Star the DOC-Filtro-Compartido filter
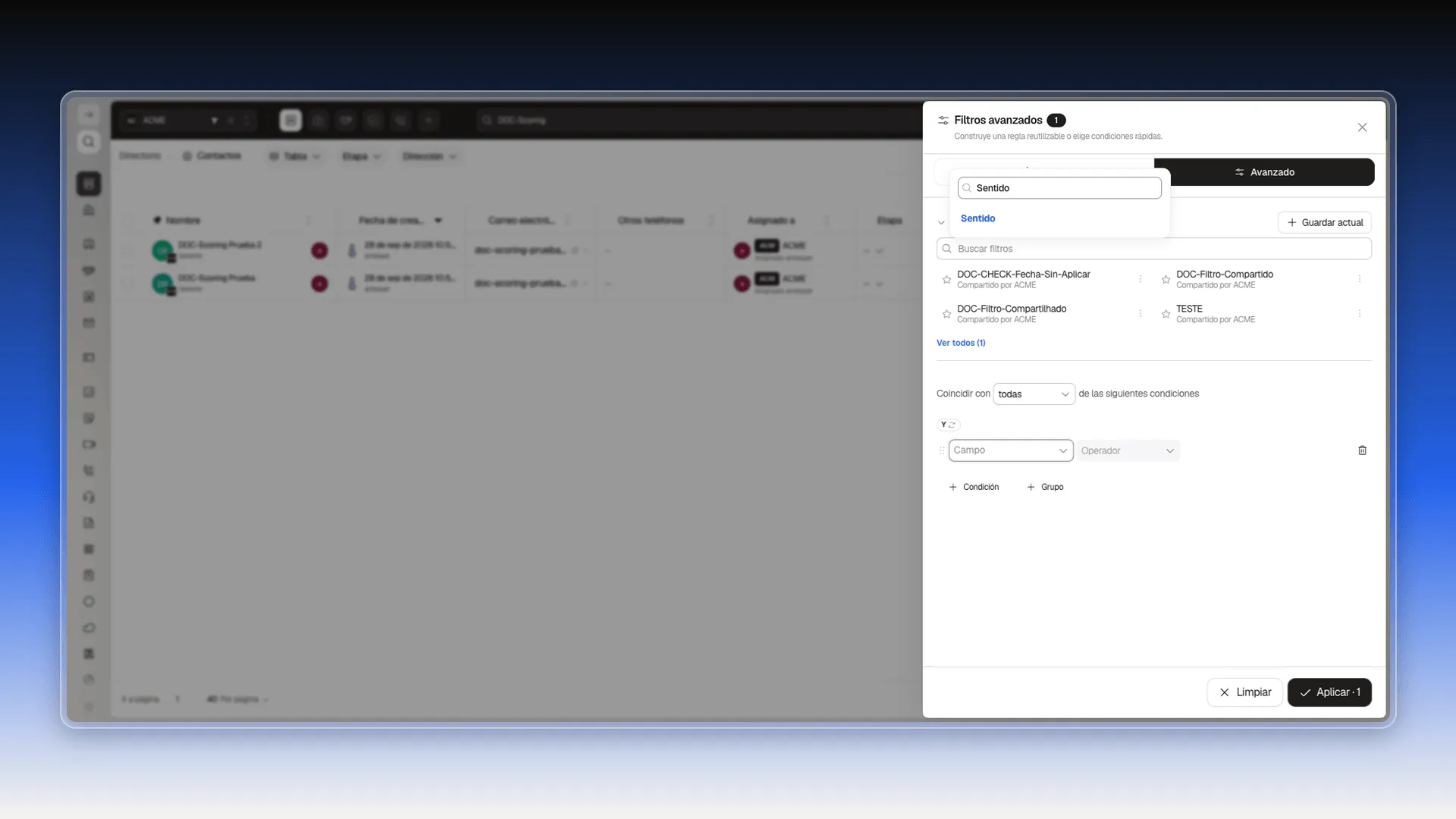The width and height of the screenshot is (1456, 819). (x=1166, y=280)
